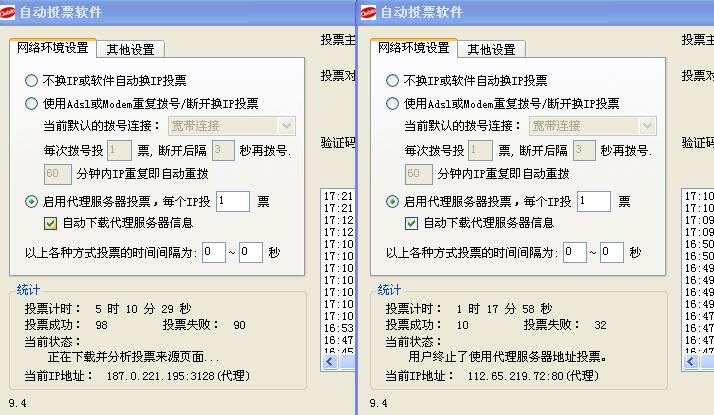Screen dimensions: 714x415
Task: Toggle '自动下载代理服务器信息' checkbox in right window
Action: pos(411,223)
